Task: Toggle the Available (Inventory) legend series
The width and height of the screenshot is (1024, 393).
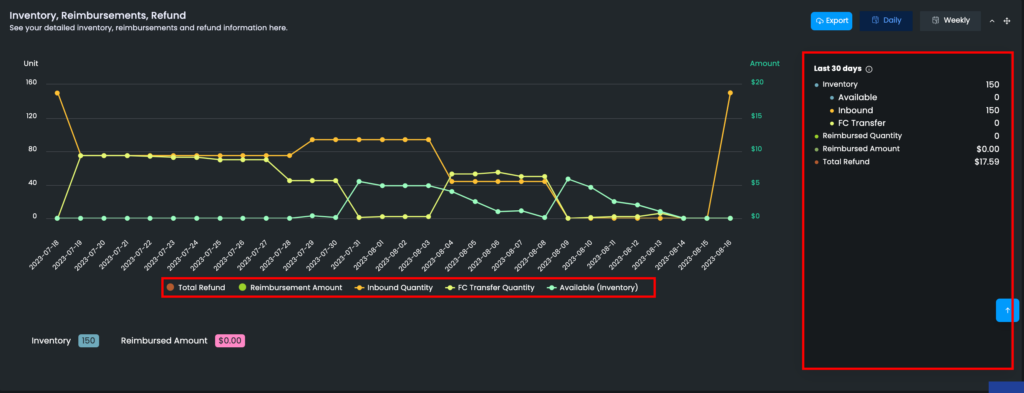Action: pyautogui.click(x=592, y=287)
